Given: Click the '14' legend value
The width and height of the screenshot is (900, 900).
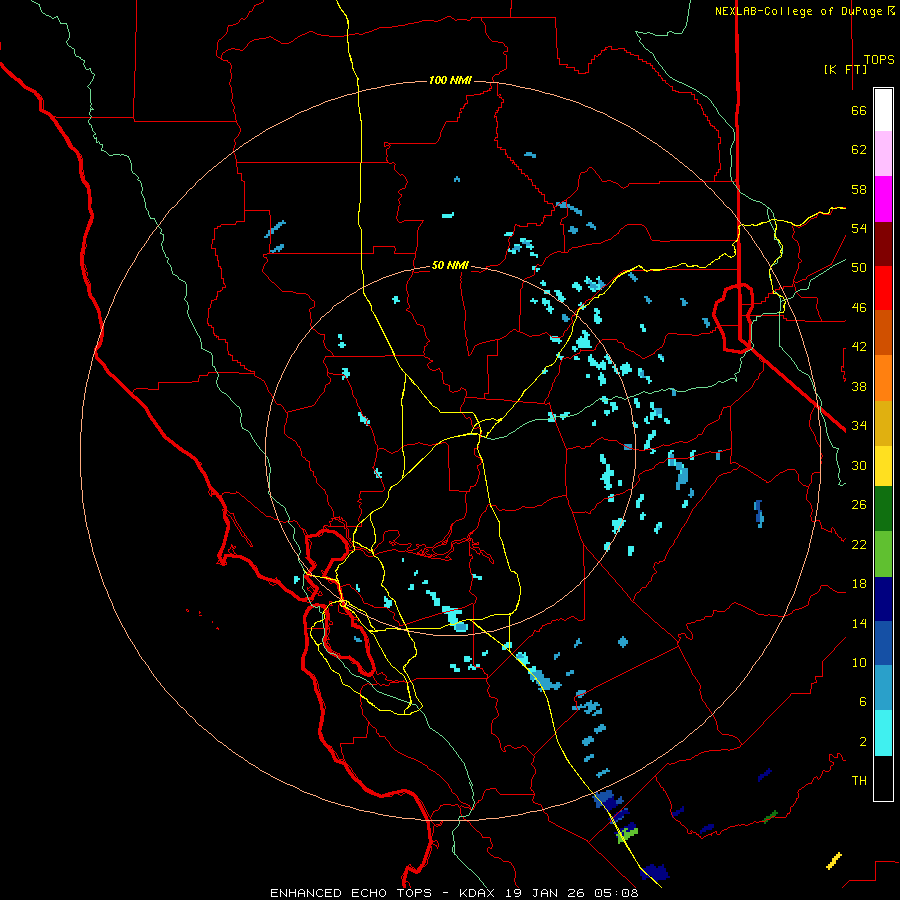Looking at the screenshot, I should coord(859,623).
